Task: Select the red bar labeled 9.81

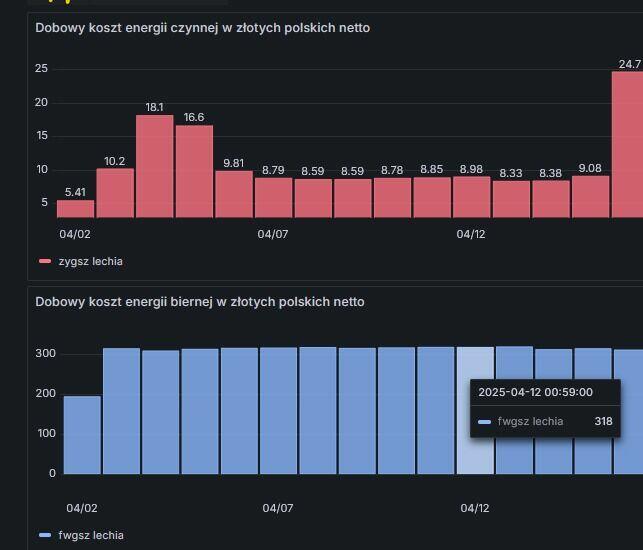Action: [234, 194]
